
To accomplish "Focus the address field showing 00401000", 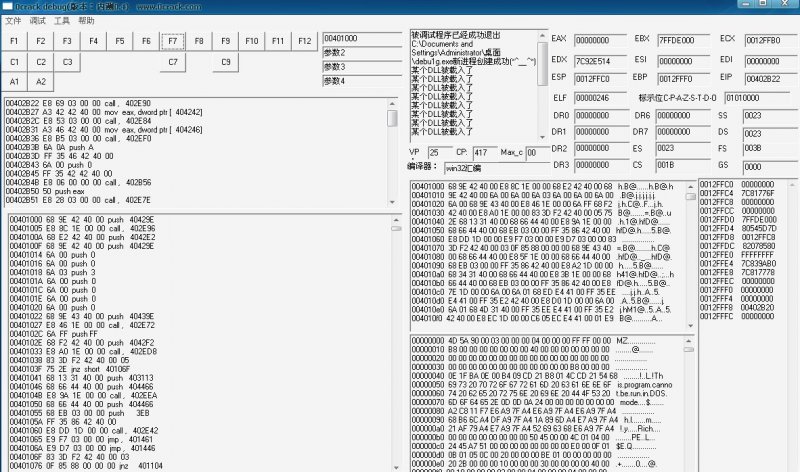I will (362, 39).
